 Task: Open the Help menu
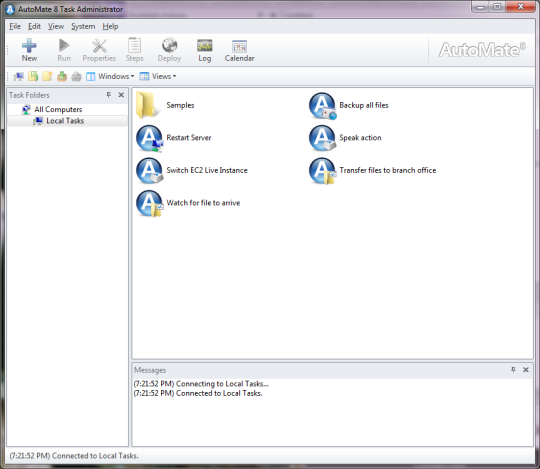point(110,27)
